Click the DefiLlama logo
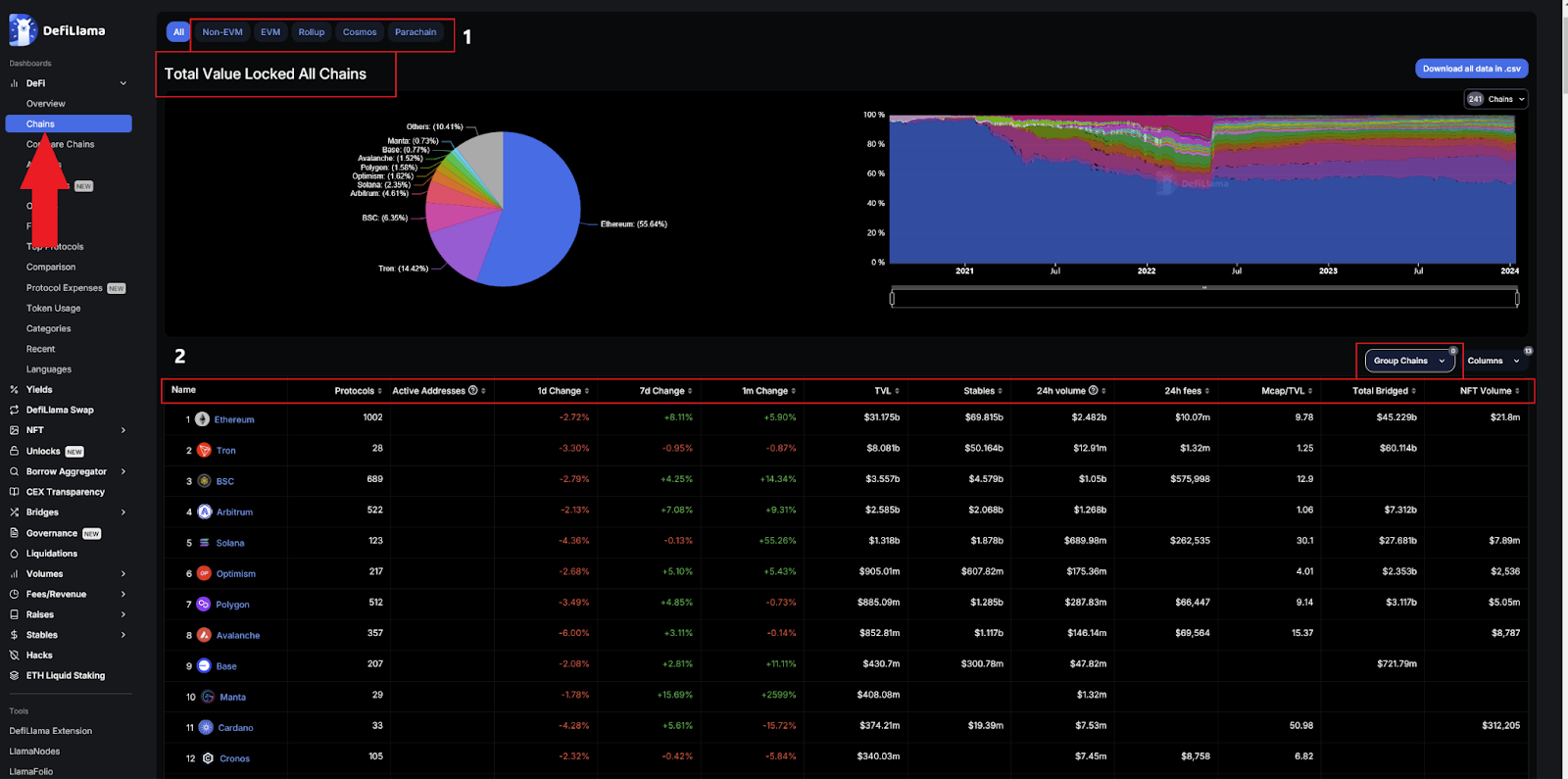1568x779 pixels. [x=57, y=30]
